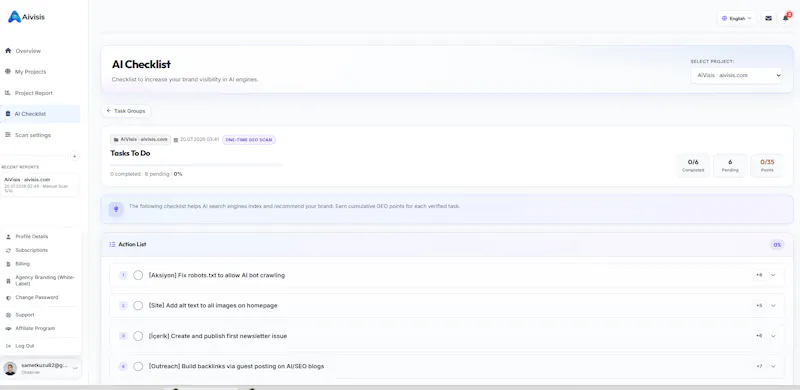The height and width of the screenshot is (390, 800).
Task: Click the Action List icon
Action: (112, 245)
